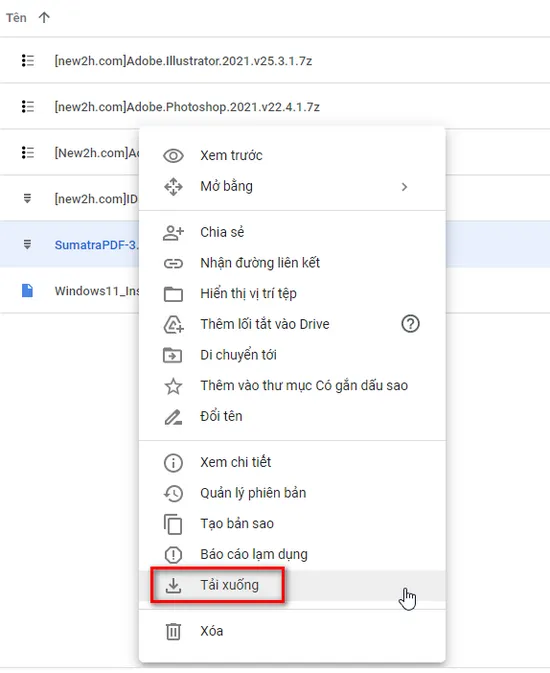Click the Tên column header
Image resolution: width=550 pixels, height=673 pixels.
[x=16, y=18]
